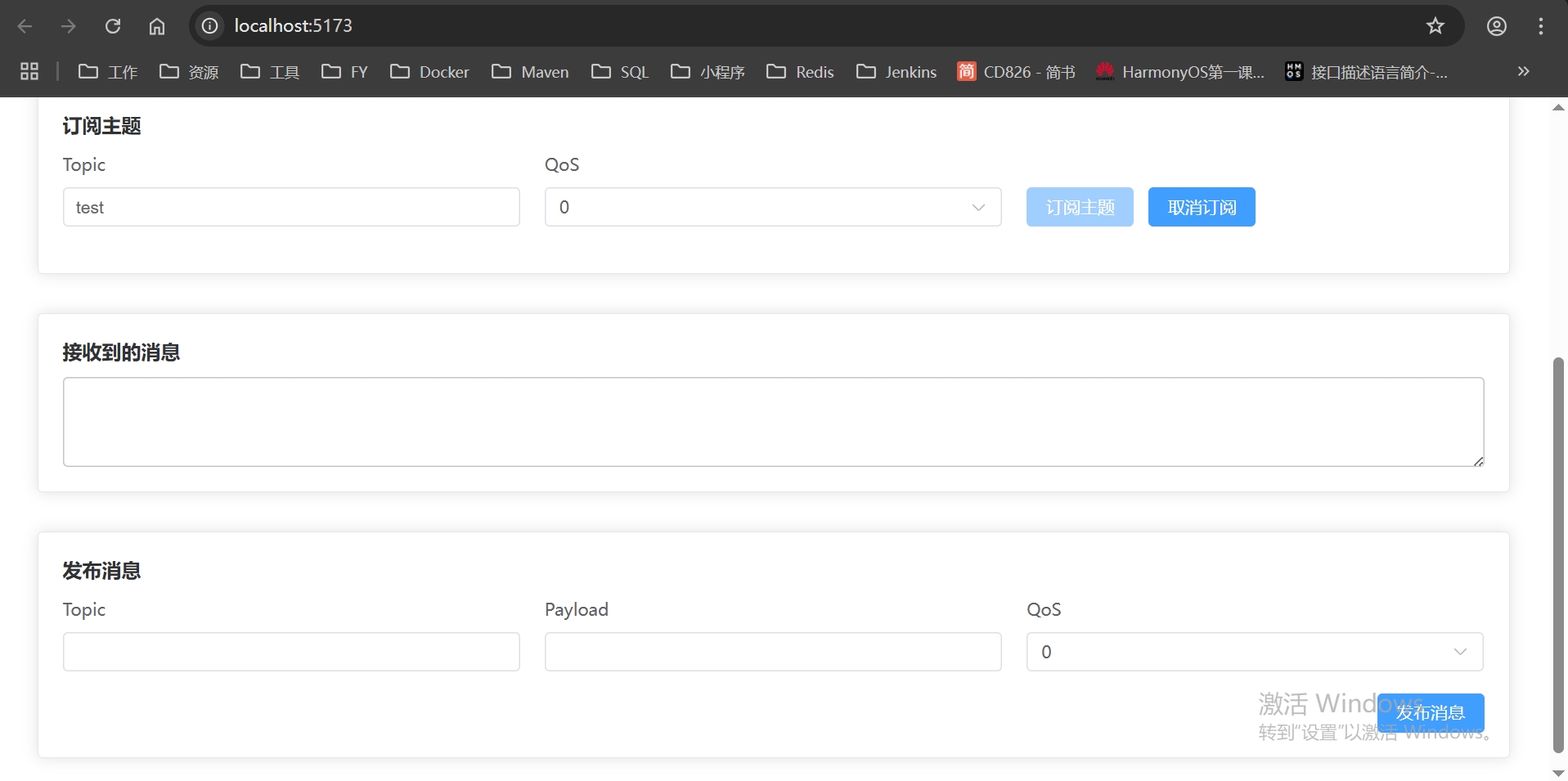The image size is (1568, 781).
Task: Open the SQL bookmark folder
Action: click(620, 72)
